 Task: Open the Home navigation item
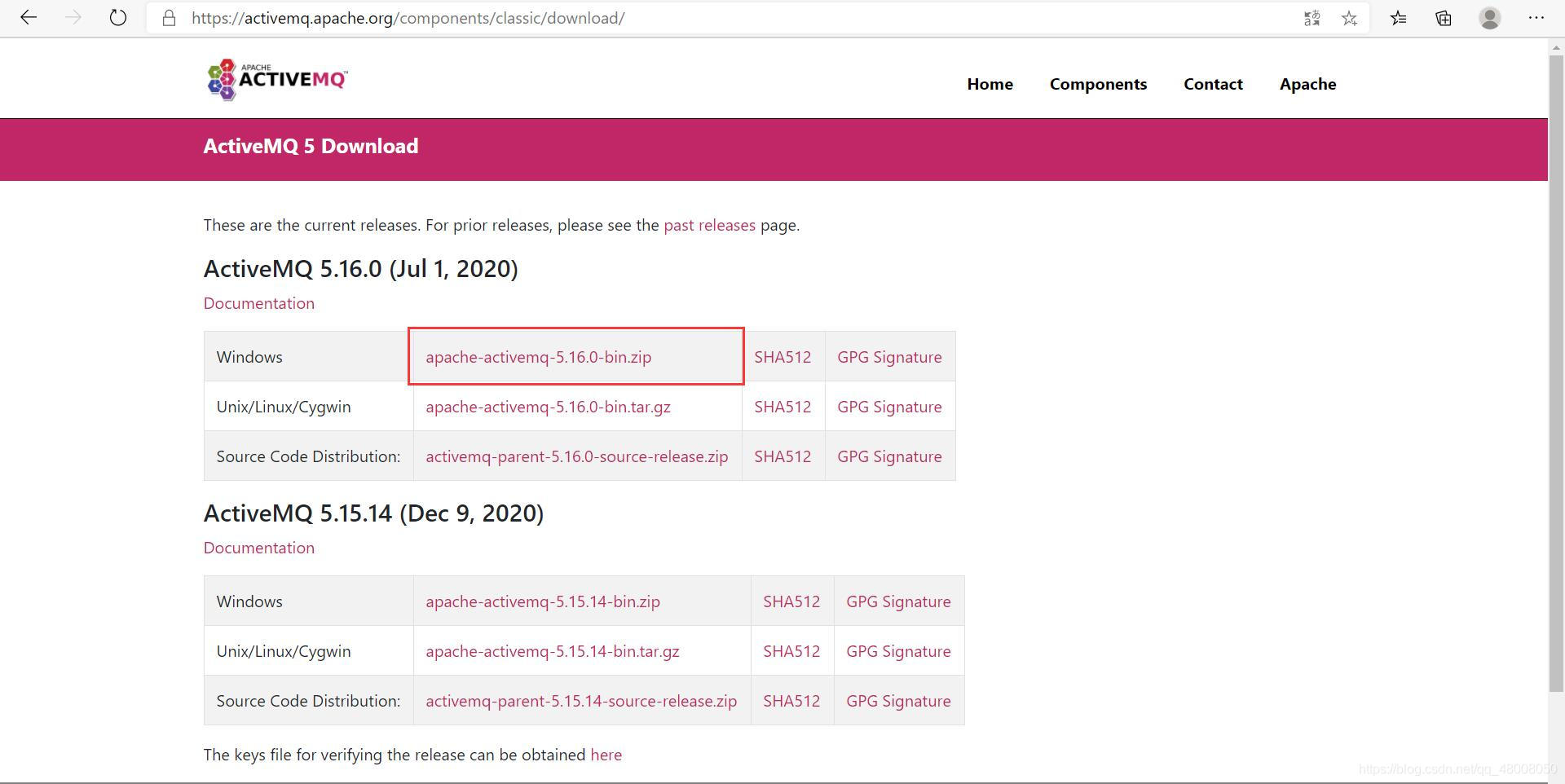(990, 84)
